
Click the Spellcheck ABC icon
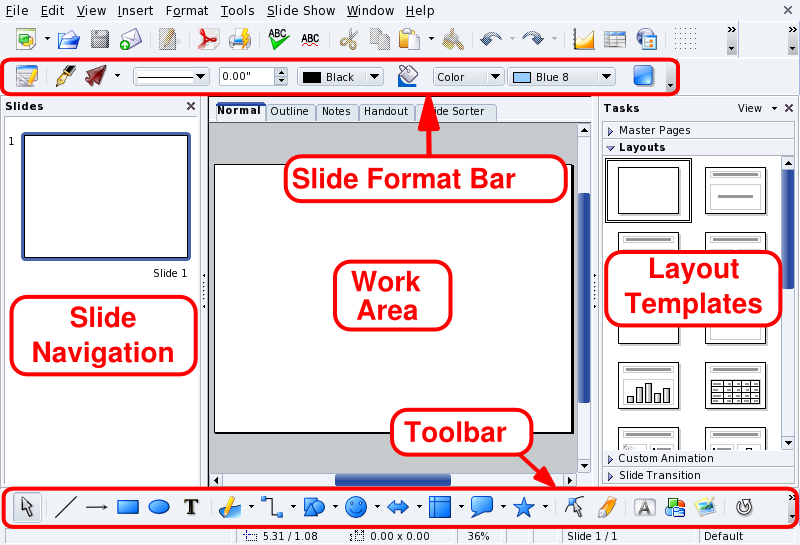[x=278, y=40]
